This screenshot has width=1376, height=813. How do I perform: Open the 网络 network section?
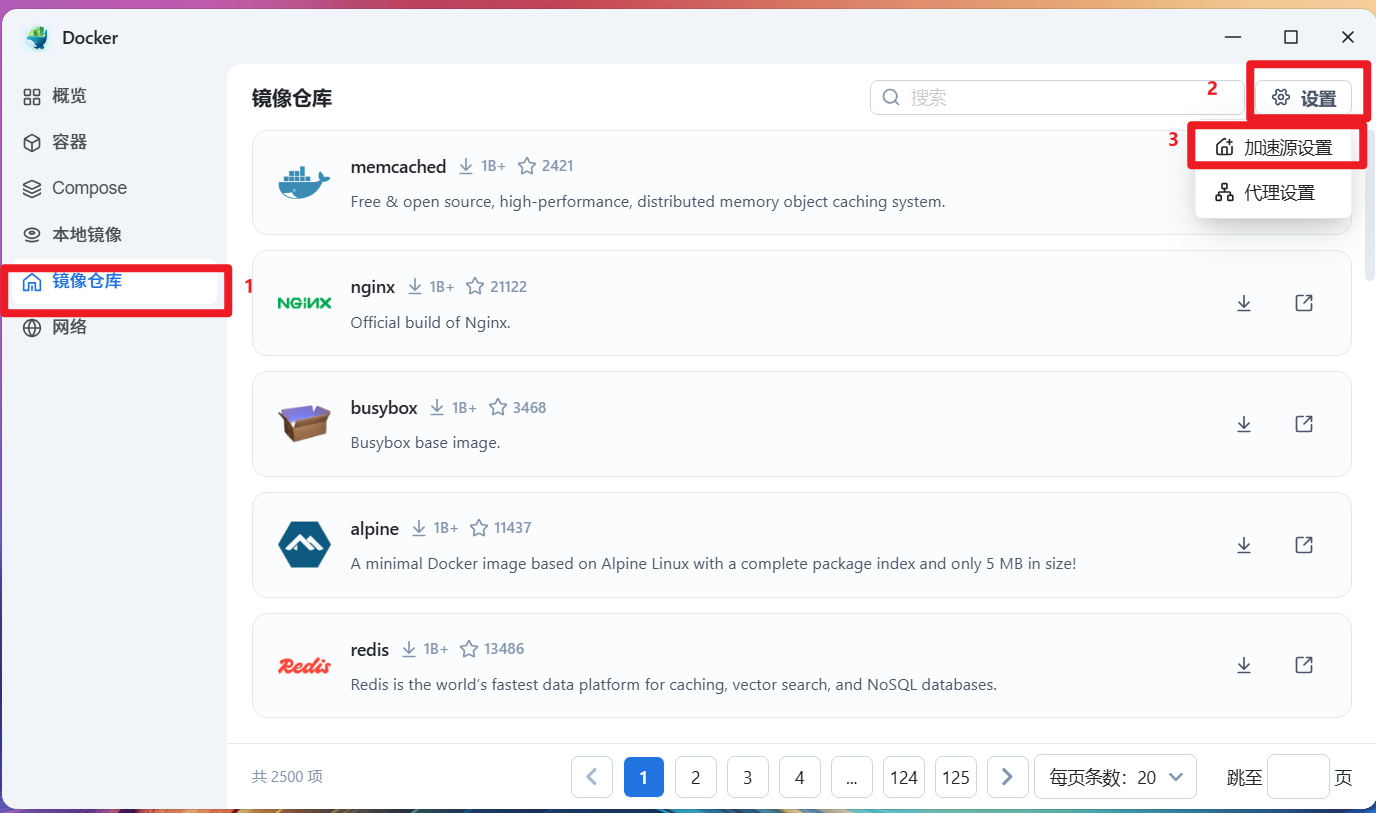tap(70, 327)
